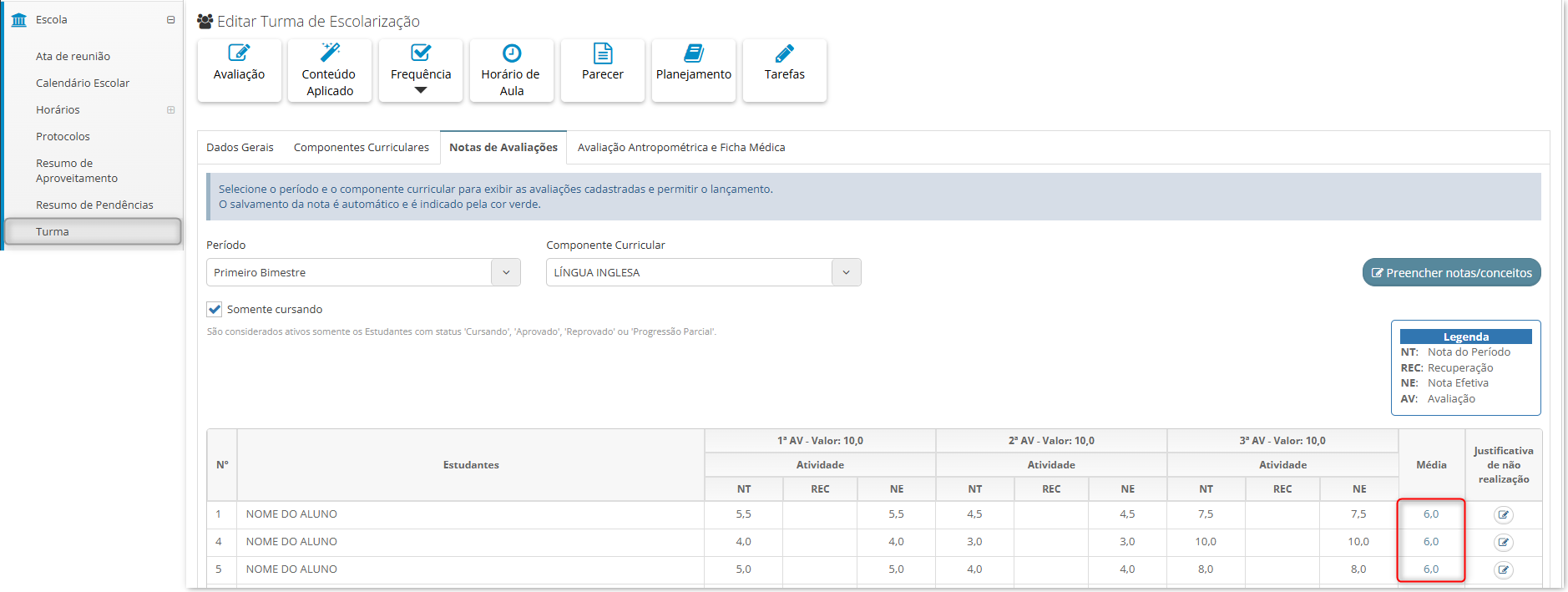Screen dimensions: 1568x592
Task: Open the Planejamento book button
Action: coord(694,71)
